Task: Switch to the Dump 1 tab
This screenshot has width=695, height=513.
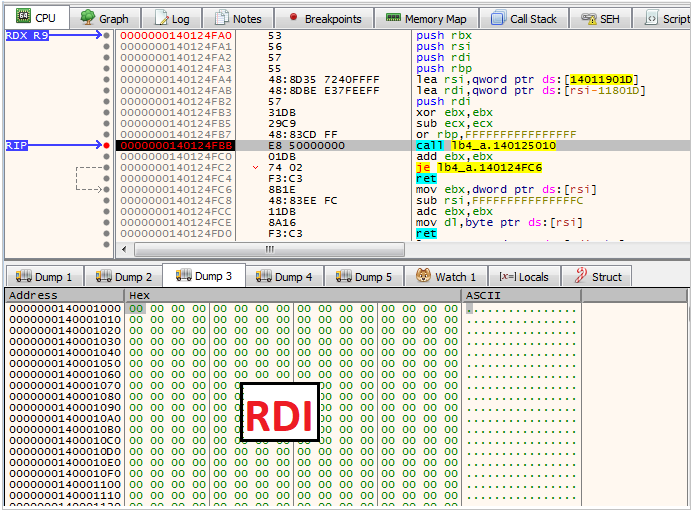Action: point(44,277)
